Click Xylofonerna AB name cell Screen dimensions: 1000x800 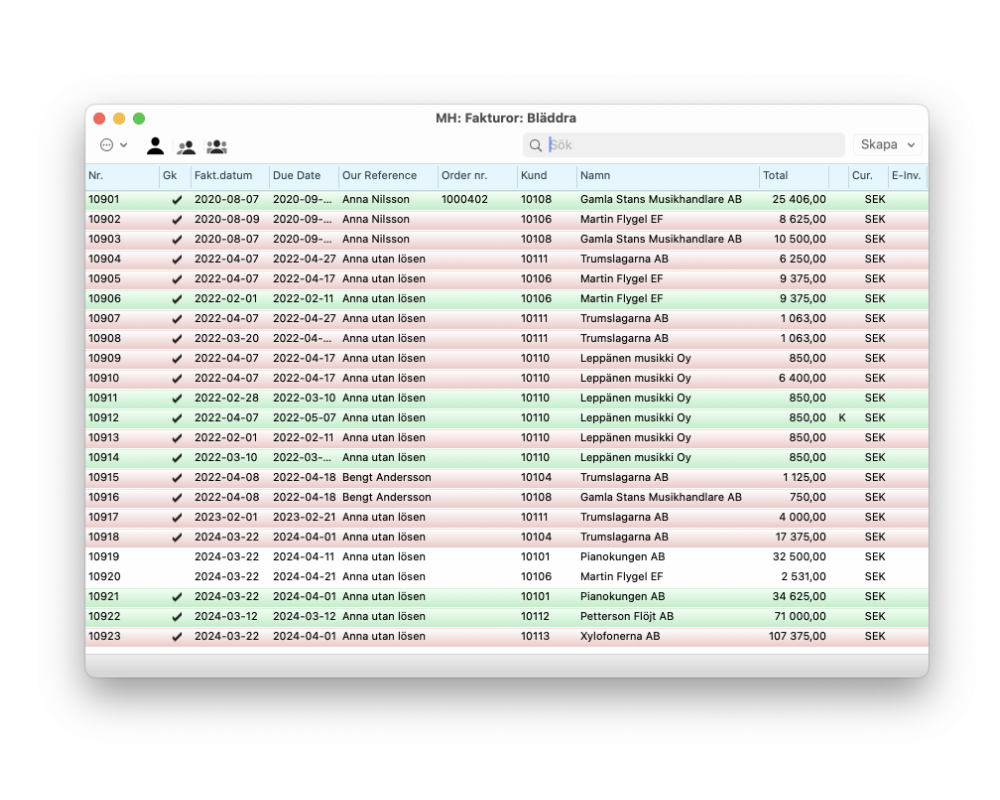click(x=620, y=636)
